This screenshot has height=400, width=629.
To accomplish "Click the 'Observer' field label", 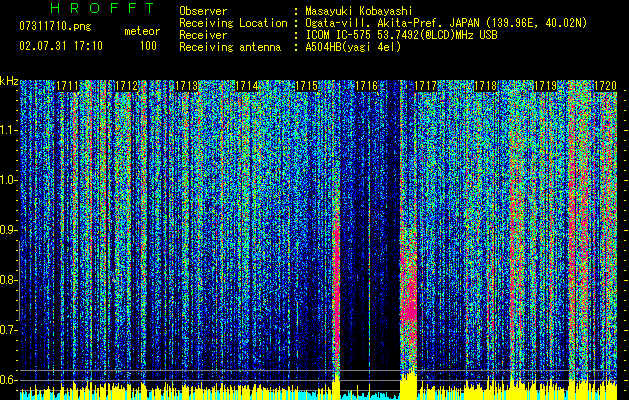I will pyautogui.click(x=203, y=11).
